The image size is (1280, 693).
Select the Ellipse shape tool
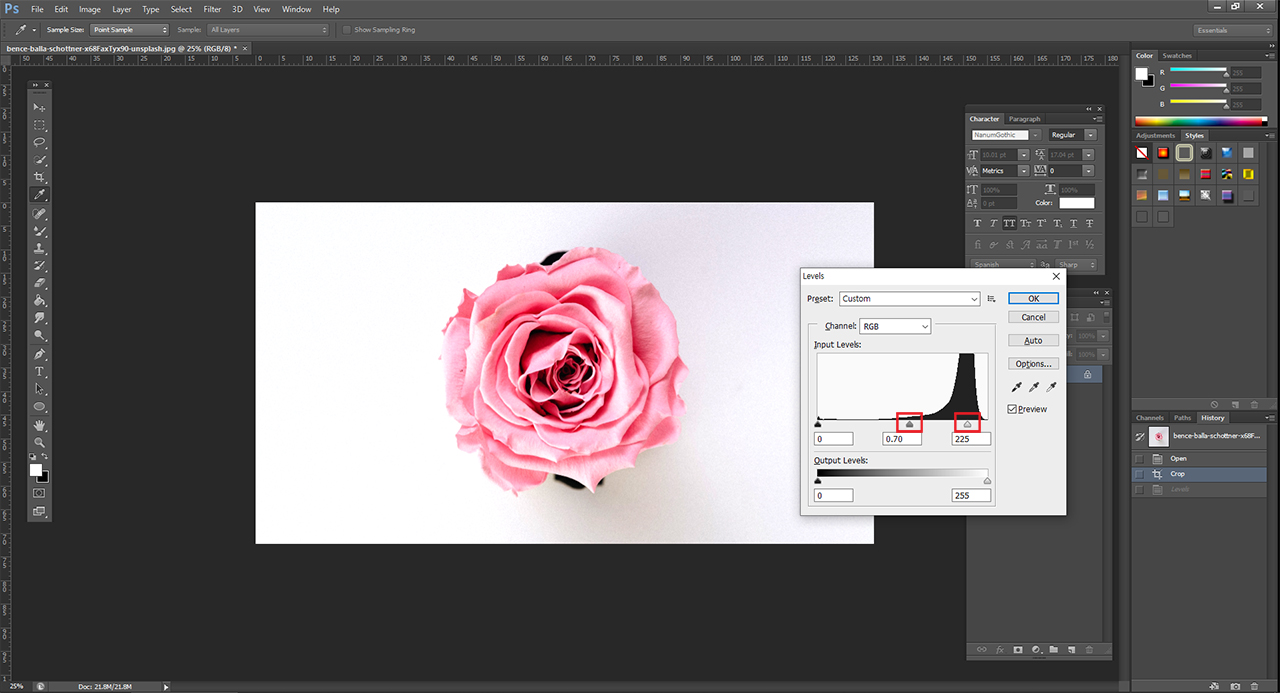40,407
